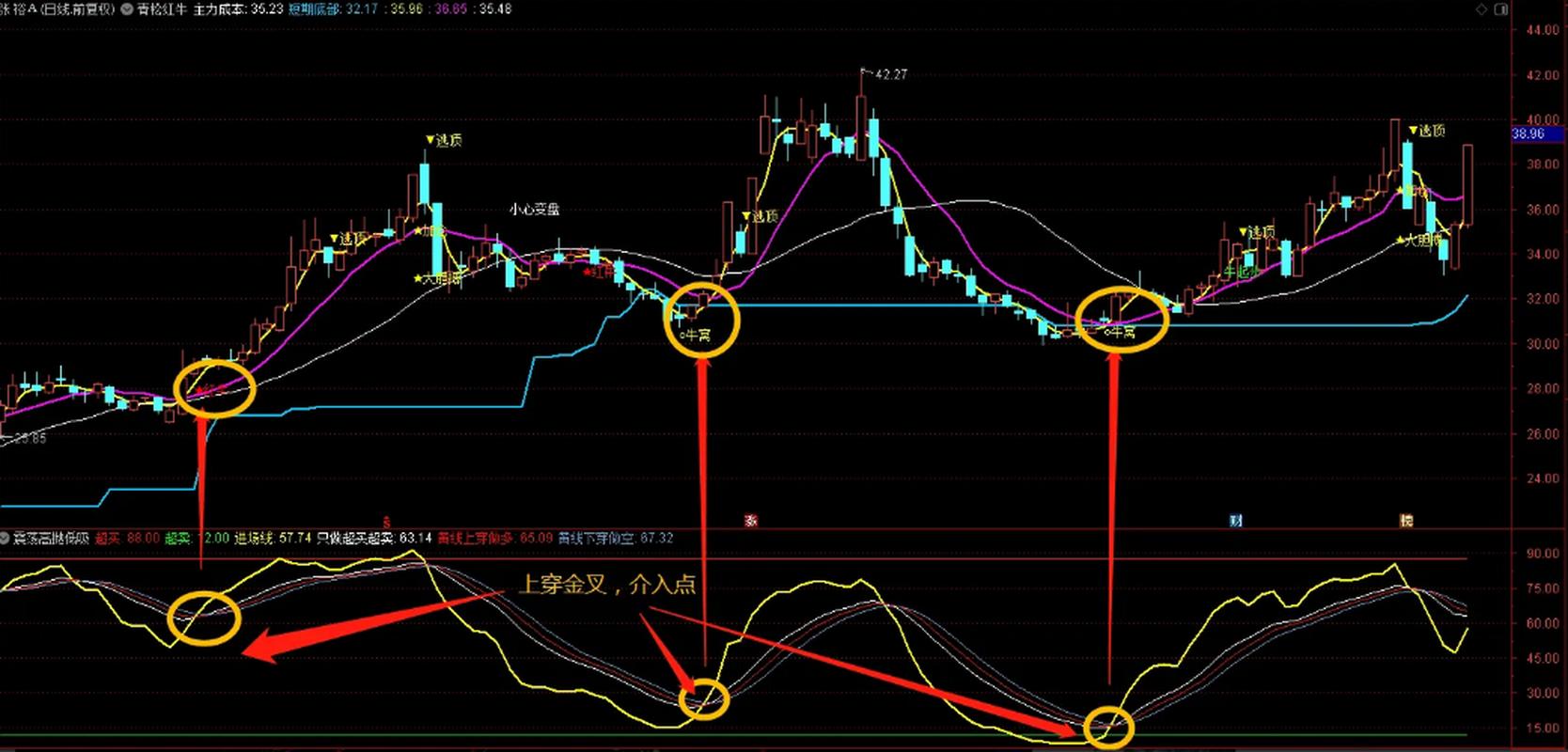Click the leftmost red 'S' marker on time axis
Screen dimensions: 1568x752
[x=385, y=521]
